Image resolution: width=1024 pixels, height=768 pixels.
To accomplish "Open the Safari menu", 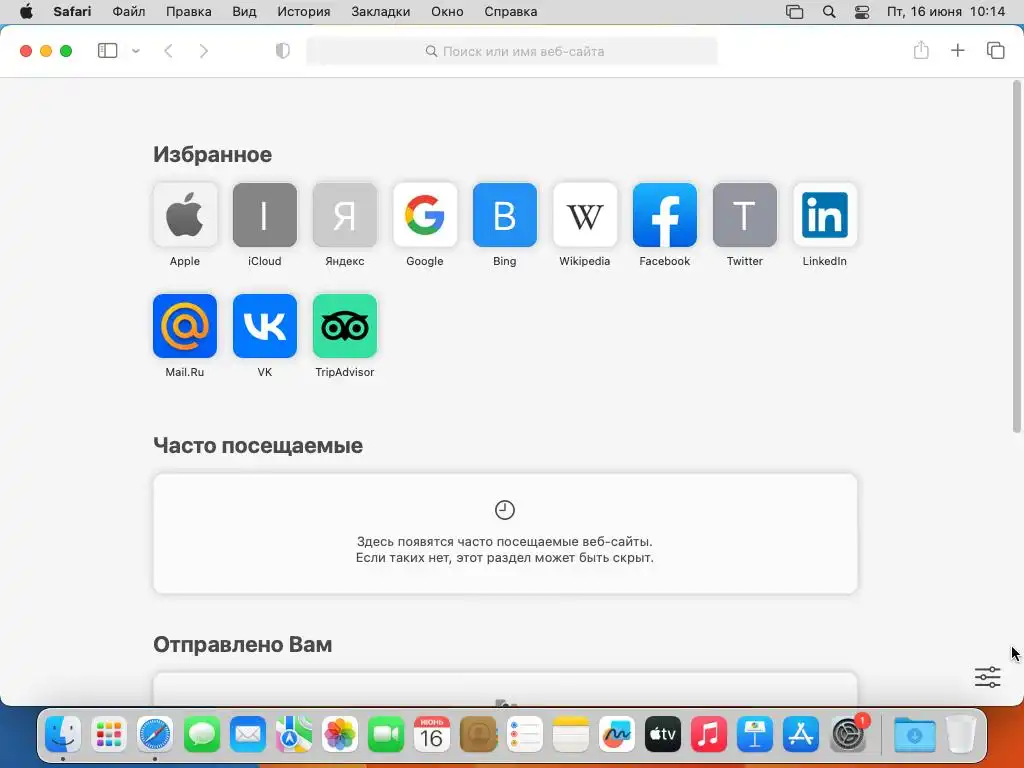I will tap(72, 12).
